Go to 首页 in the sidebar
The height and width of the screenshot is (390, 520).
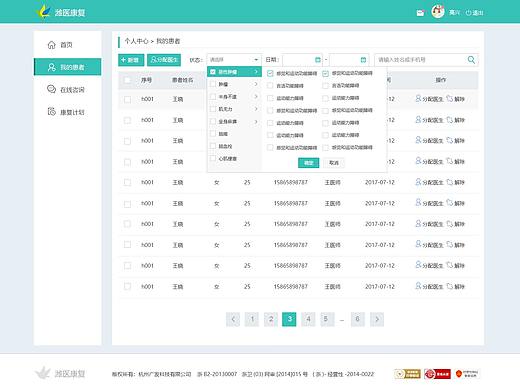(67, 45)
